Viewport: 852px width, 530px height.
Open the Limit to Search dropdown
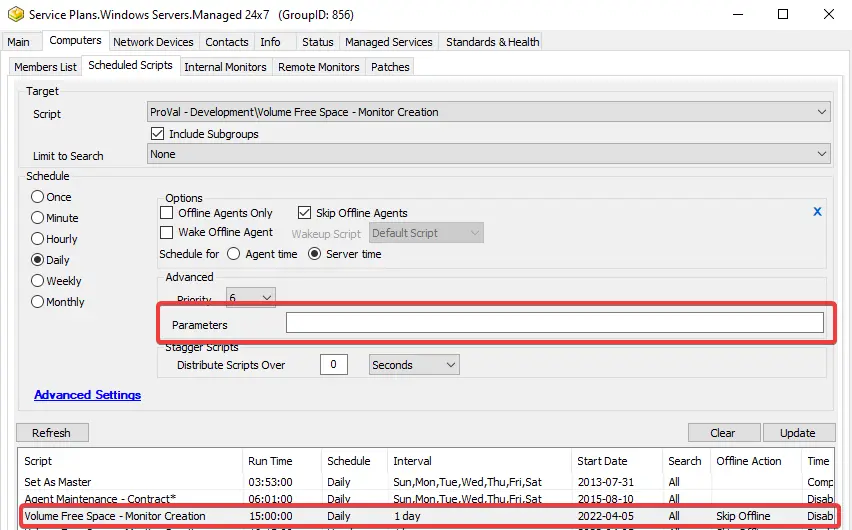[488, 154]
